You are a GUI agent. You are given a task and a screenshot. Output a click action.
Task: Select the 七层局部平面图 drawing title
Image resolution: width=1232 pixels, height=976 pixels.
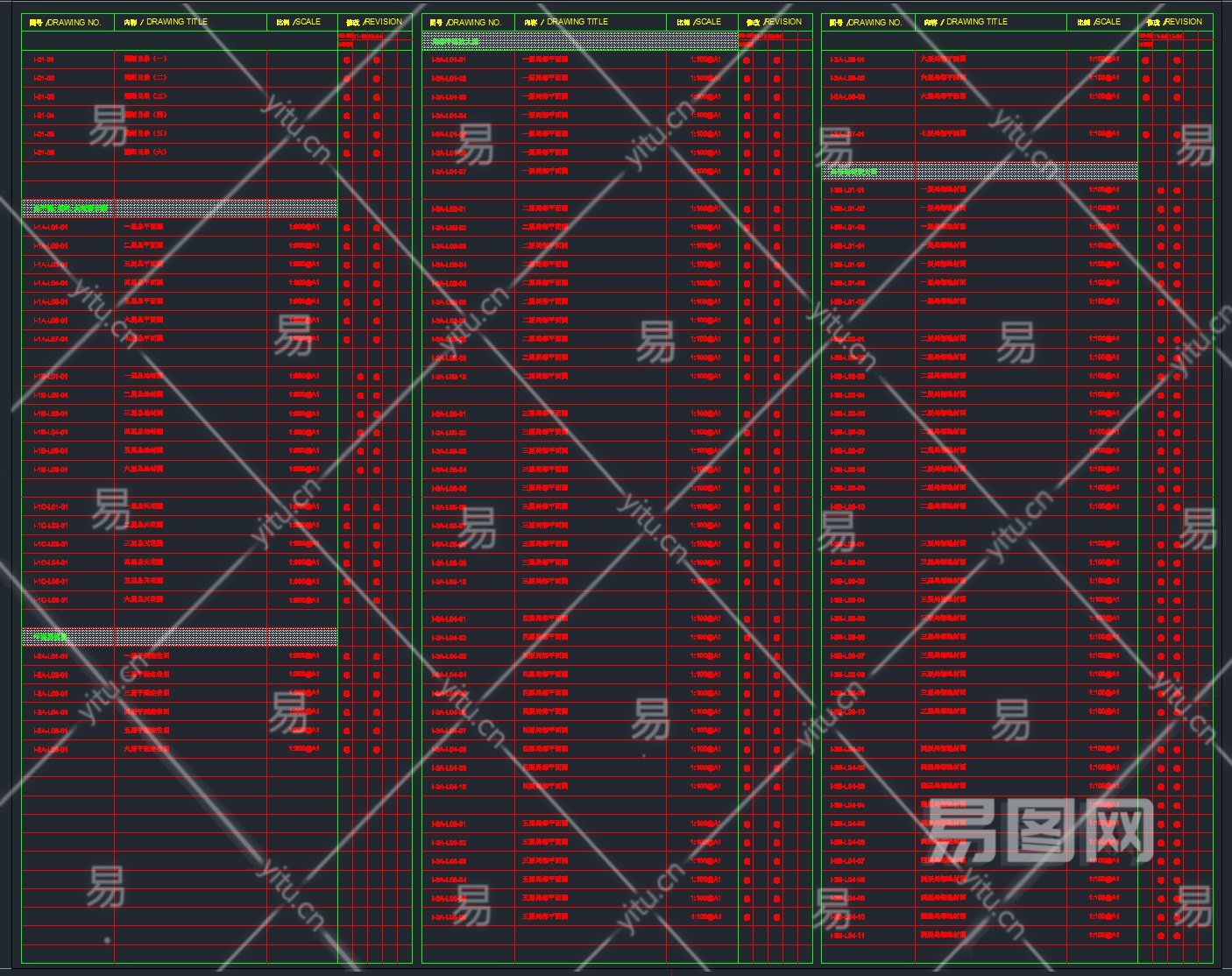[x=943, y=134]
